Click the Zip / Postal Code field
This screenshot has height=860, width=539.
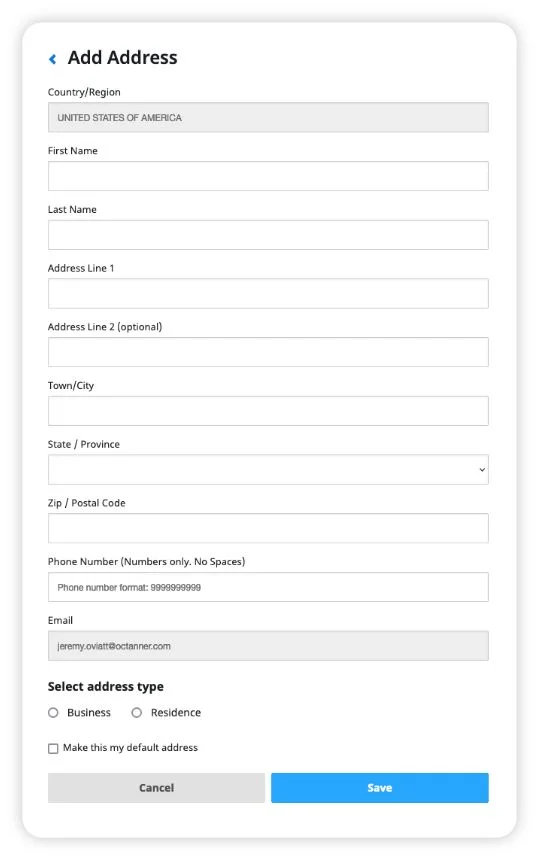click(268, 528)
